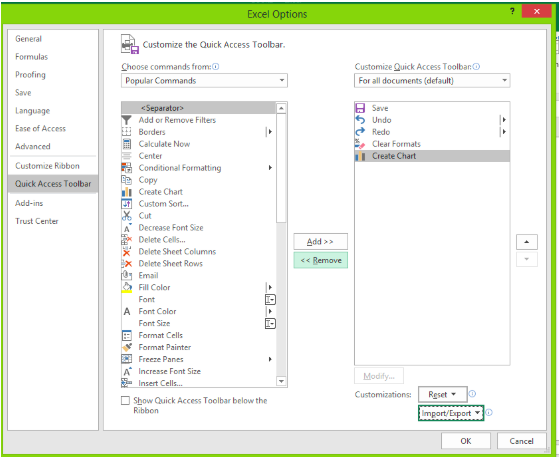This screenshot has height=458, width=559.
Task: Enable Show Quick Access Toolbar below the Ribbon
Action: click(125, 401)
